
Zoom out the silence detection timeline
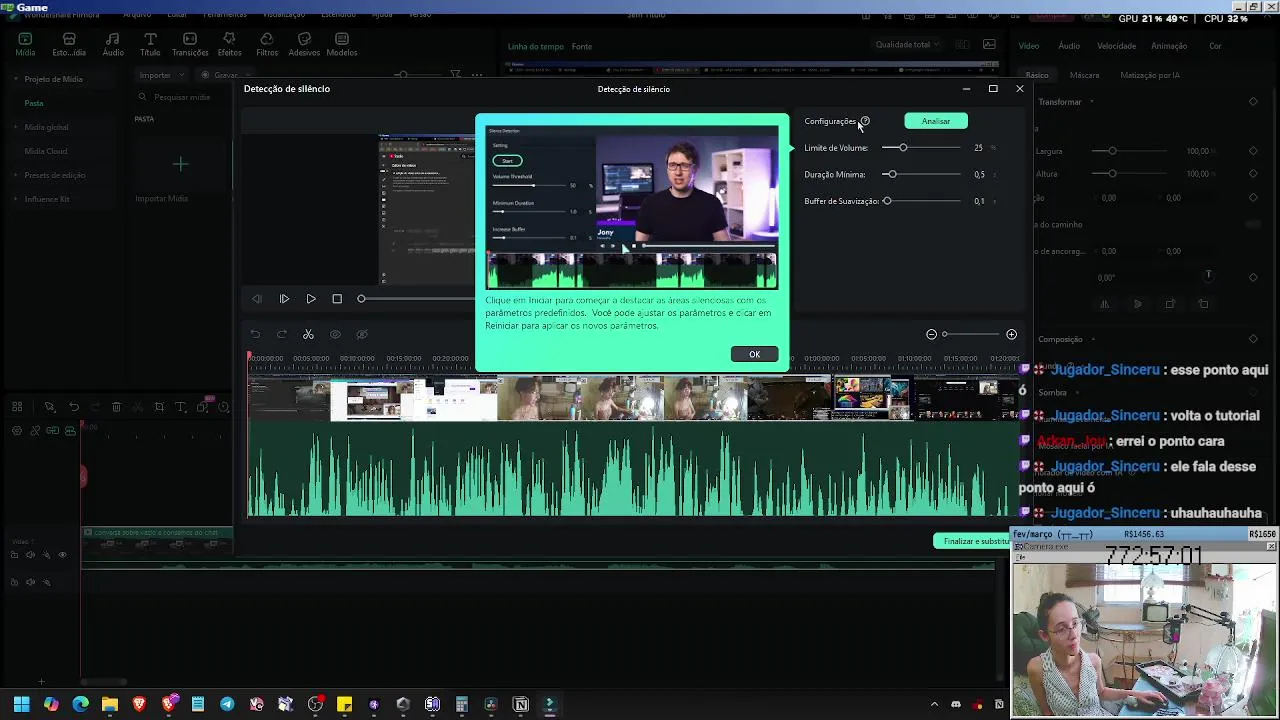931,334
